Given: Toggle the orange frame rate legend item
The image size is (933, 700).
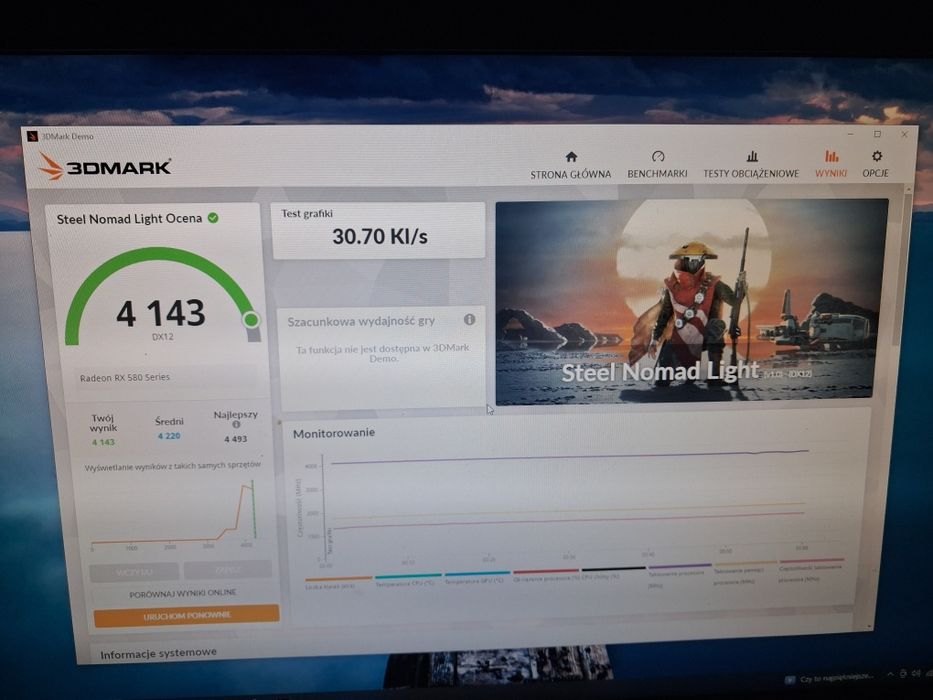Looking at the screenshot, I should coord(338,582).
